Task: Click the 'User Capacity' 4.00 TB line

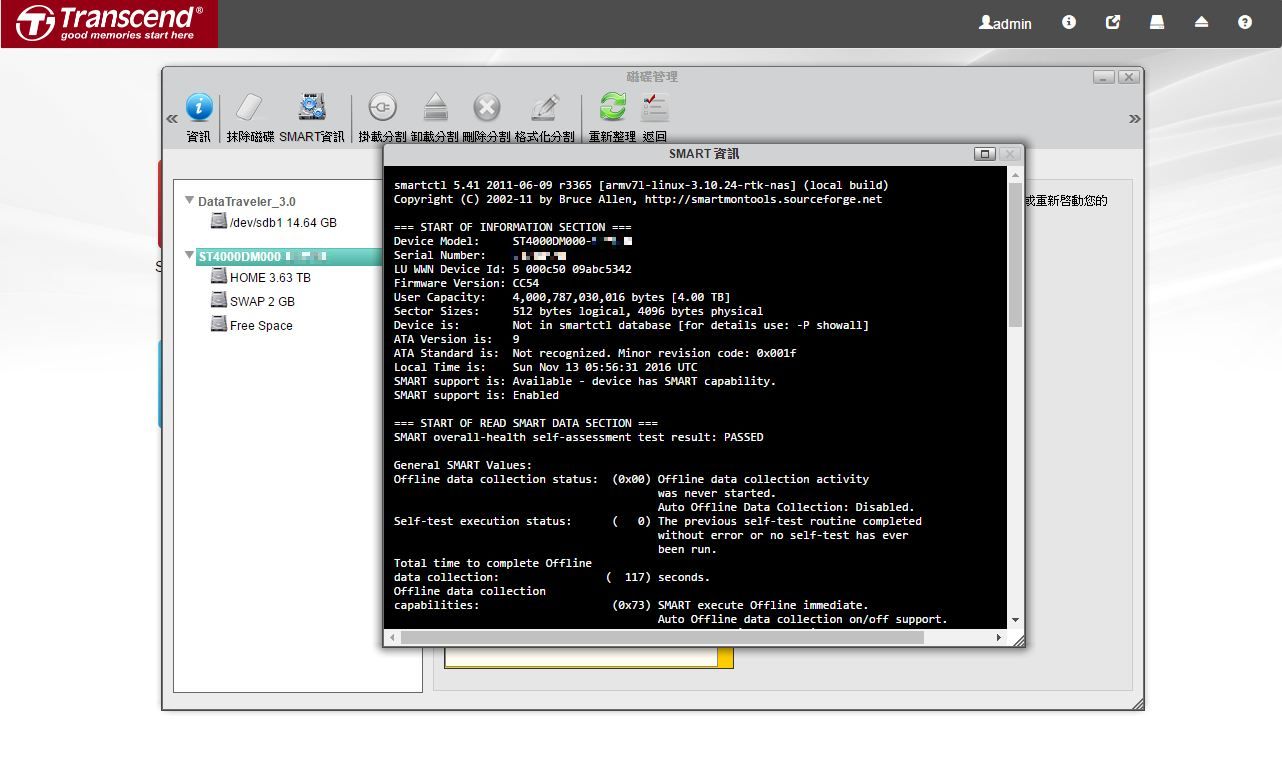Action: (562, 297)
